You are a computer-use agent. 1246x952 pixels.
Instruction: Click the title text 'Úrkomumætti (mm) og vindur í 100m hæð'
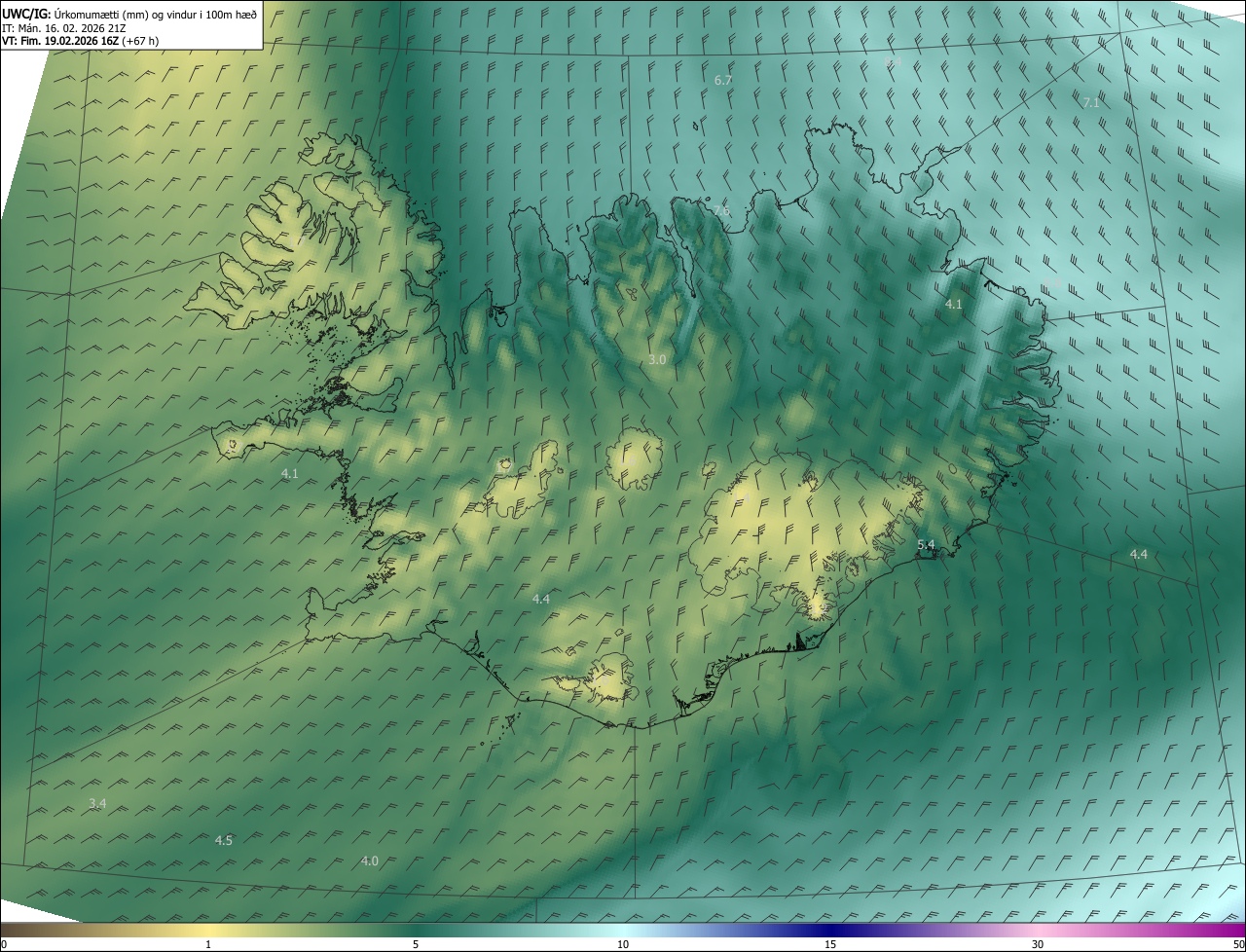point(156,15)
